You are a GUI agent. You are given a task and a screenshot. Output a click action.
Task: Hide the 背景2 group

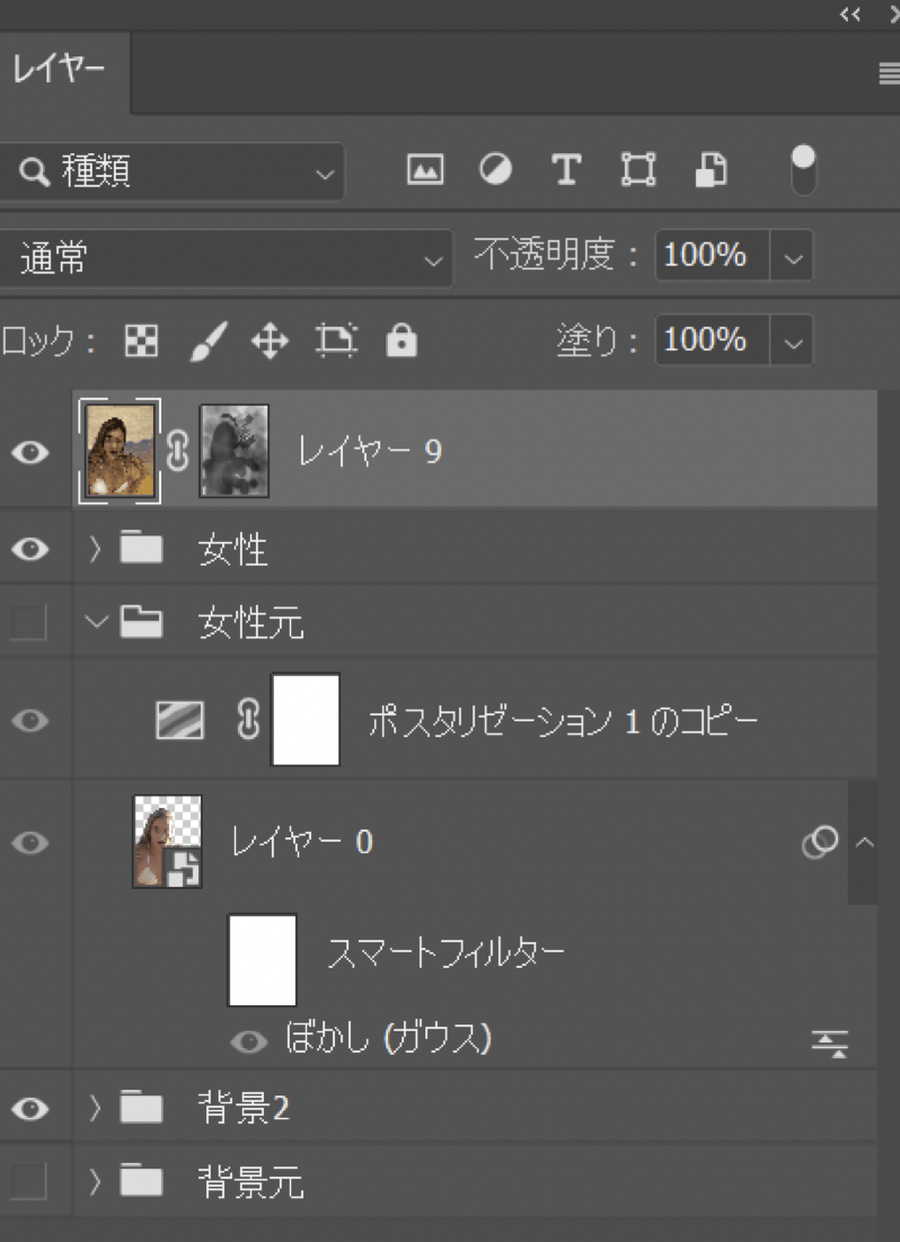tap(30, 1108)
